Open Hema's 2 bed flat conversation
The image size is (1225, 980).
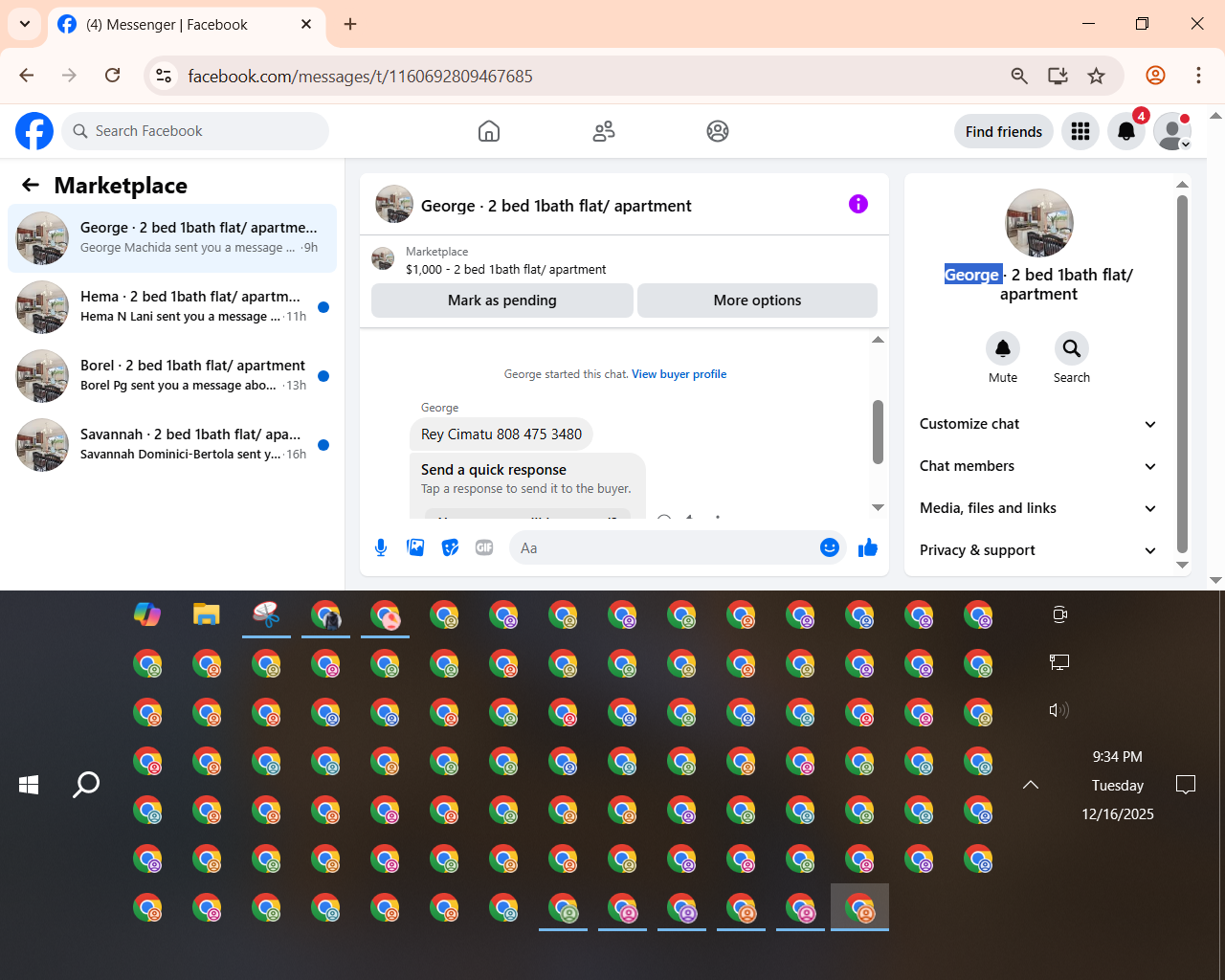(x=172, y=306)
